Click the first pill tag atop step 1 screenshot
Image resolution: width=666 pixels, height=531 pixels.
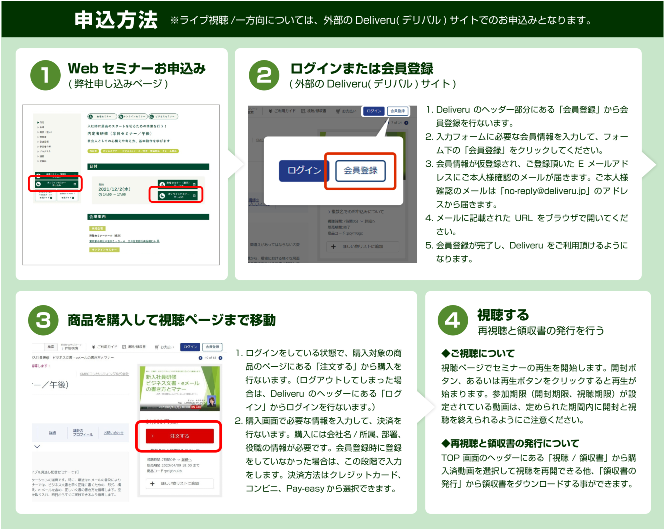click(x=102, y=116)
